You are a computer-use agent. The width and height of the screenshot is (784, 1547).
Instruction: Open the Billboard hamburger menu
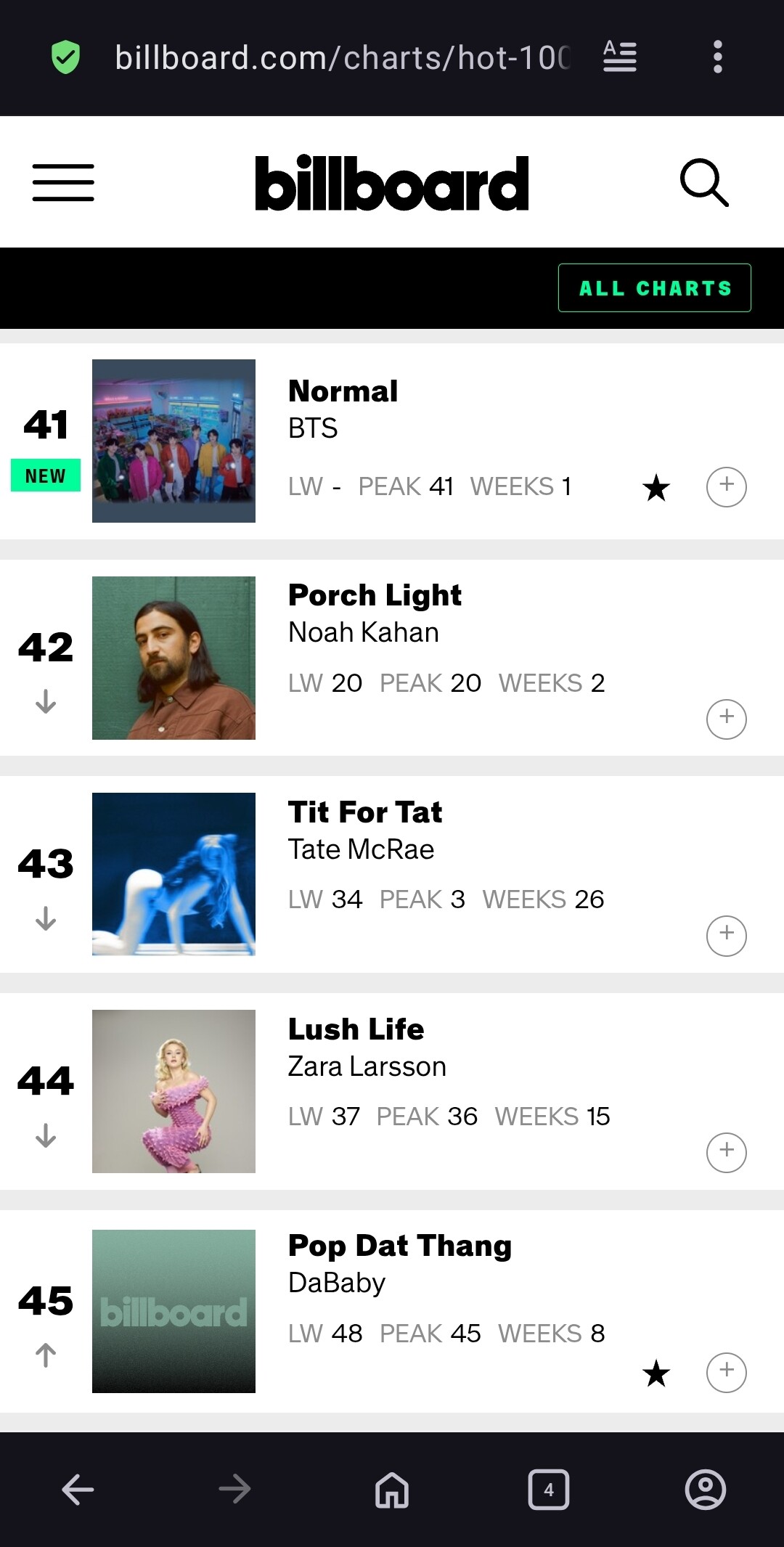[63, 182]
